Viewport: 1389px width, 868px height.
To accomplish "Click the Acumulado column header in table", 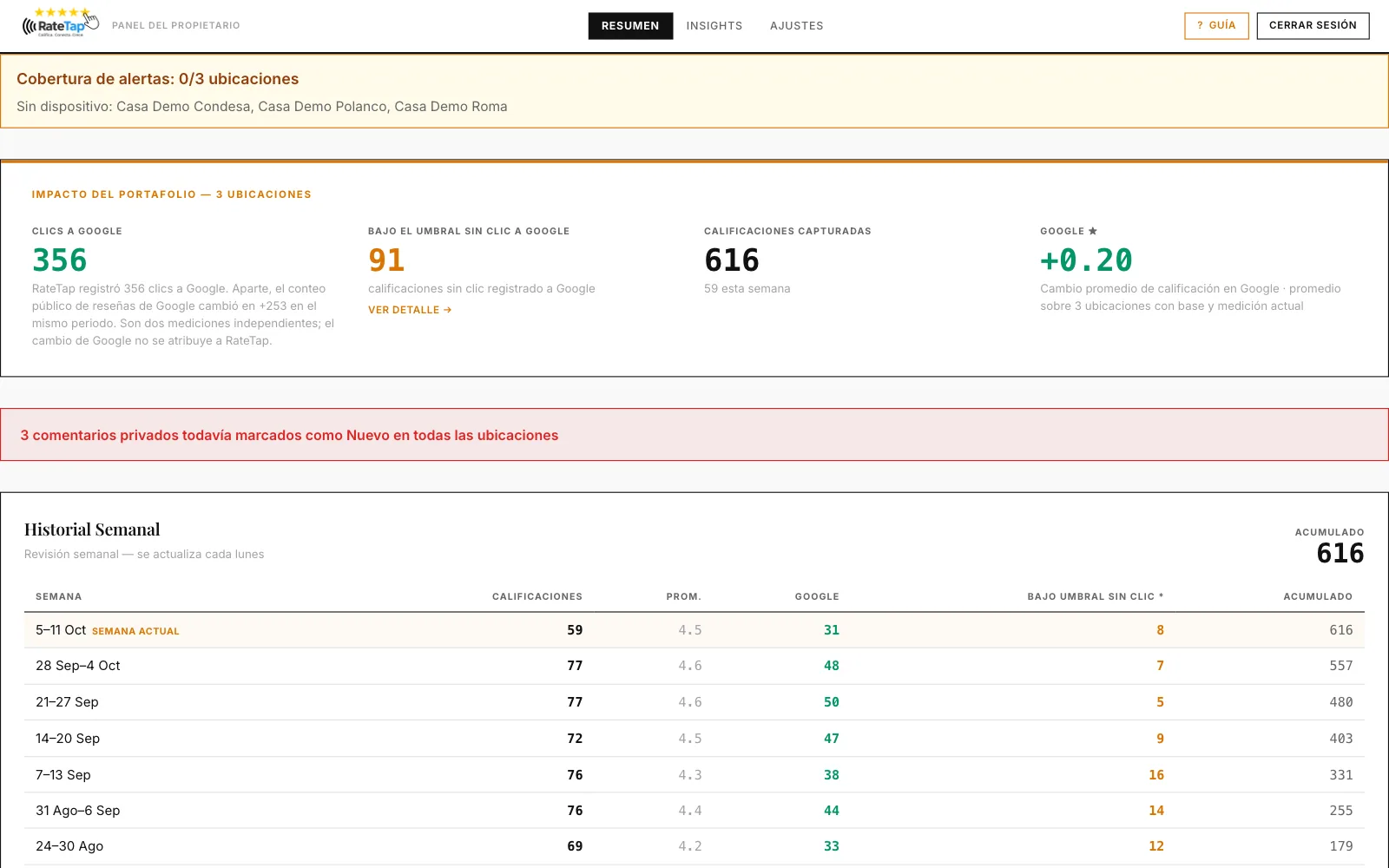I will pos(1318,596).
